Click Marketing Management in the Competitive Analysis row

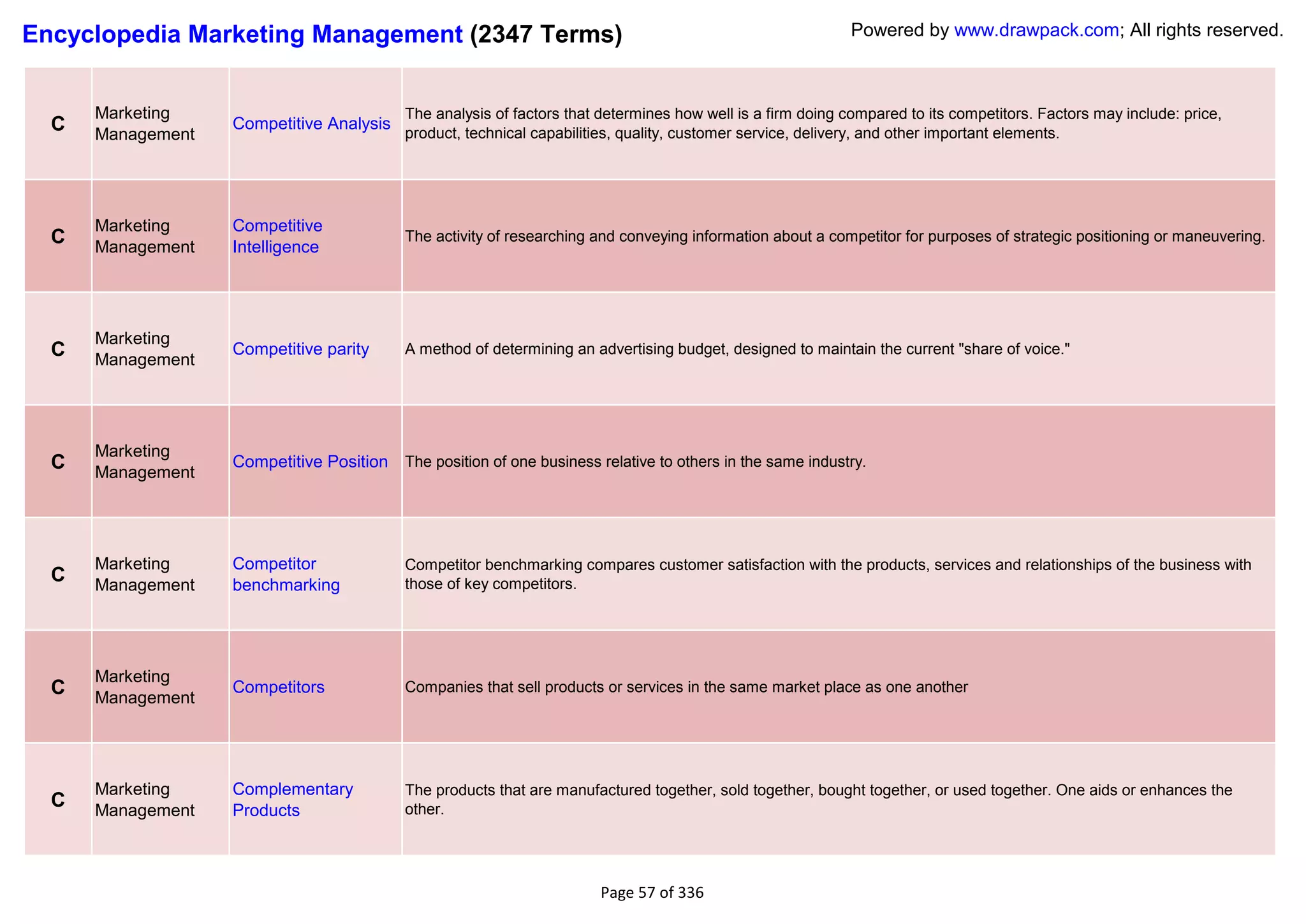(145, 124)
